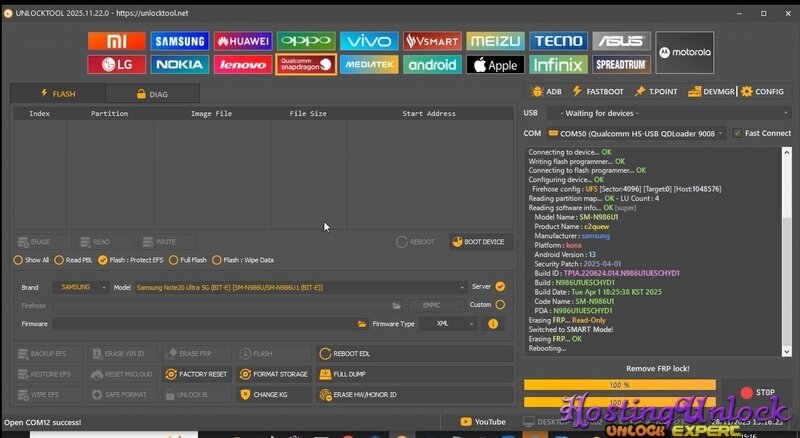Open the Qualcomm Snapdragon section
800x438 pixels.
tap(306, 65)
